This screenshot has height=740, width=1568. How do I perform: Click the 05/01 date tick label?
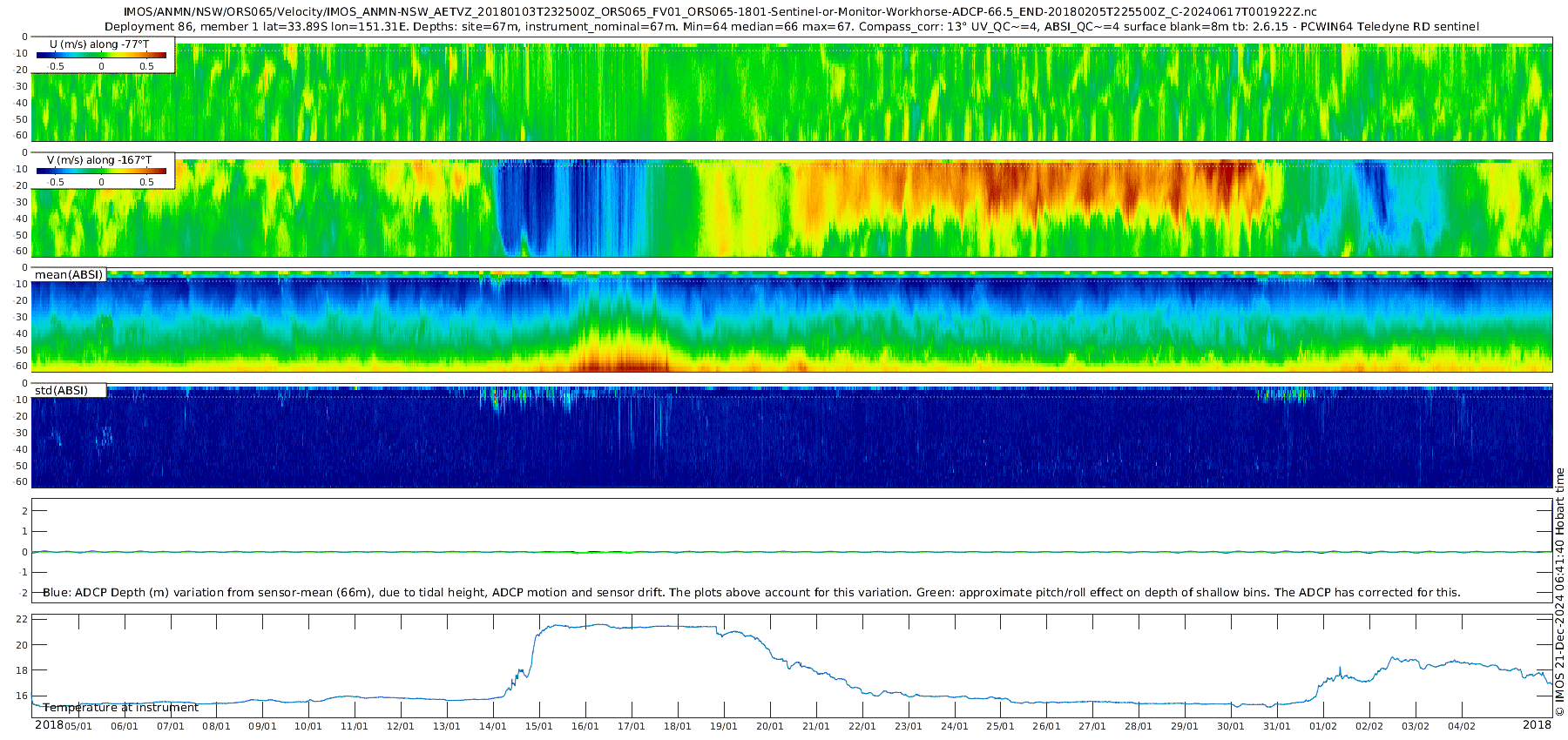[x=78, y=726]
